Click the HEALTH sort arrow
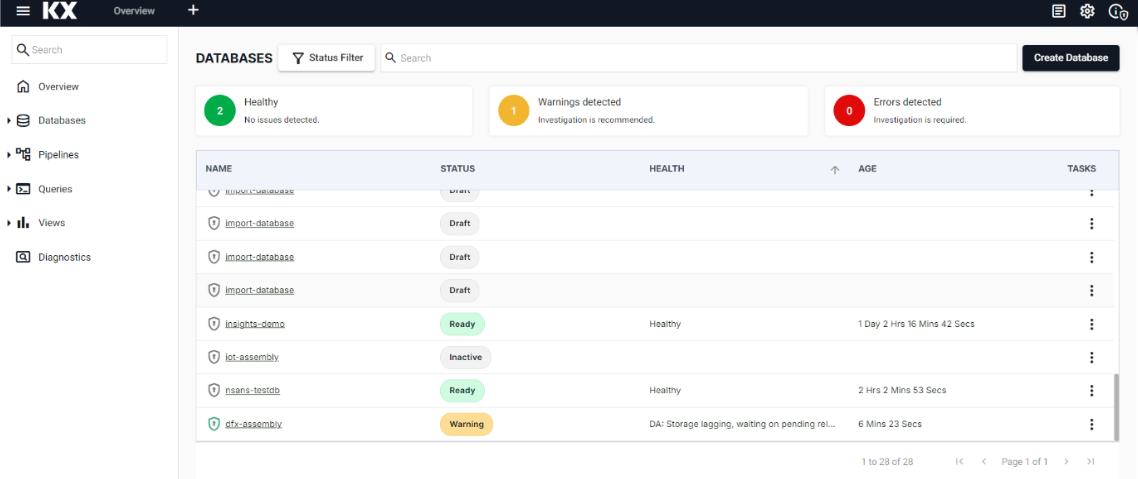Image resolution: width=1138 pixels, height=479 pixels. click(835, 170)
